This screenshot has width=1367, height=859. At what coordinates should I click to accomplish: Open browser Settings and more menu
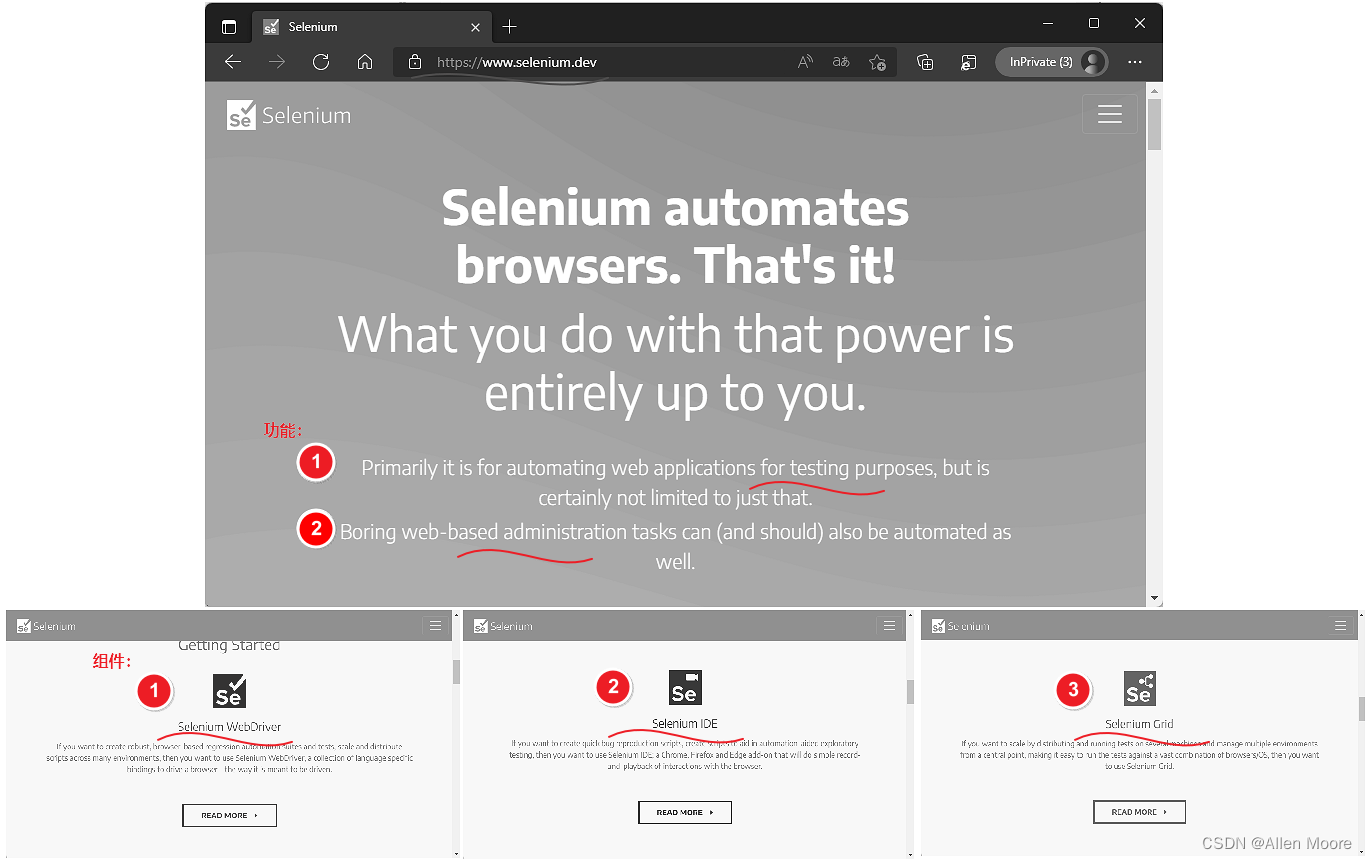click(x=1135, y=62)
